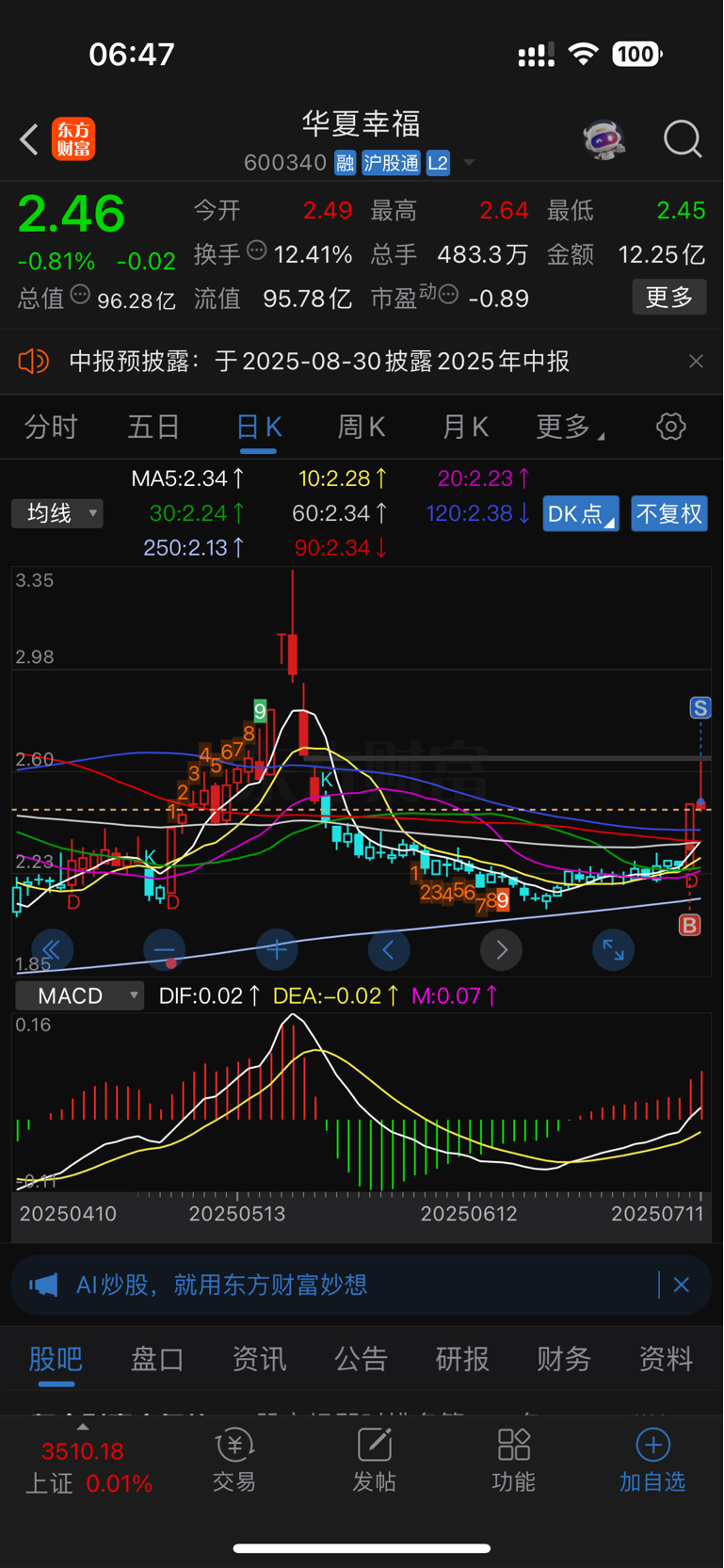Viewport: 724px width, 1568px height.
Task: Tap the MA5:2.34 value
Action: [188, 478]
